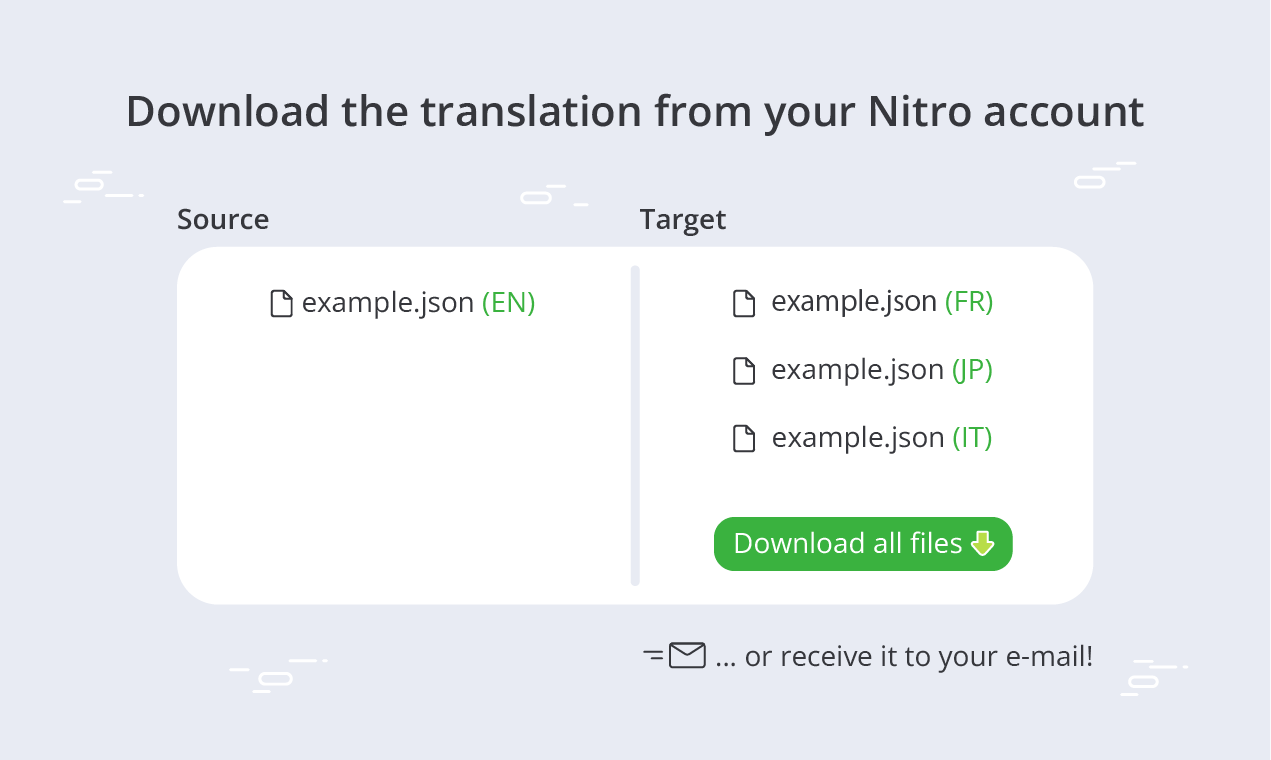
Task: Click the file icon beside example.json (JP)
Action: (x=744, y=371)
